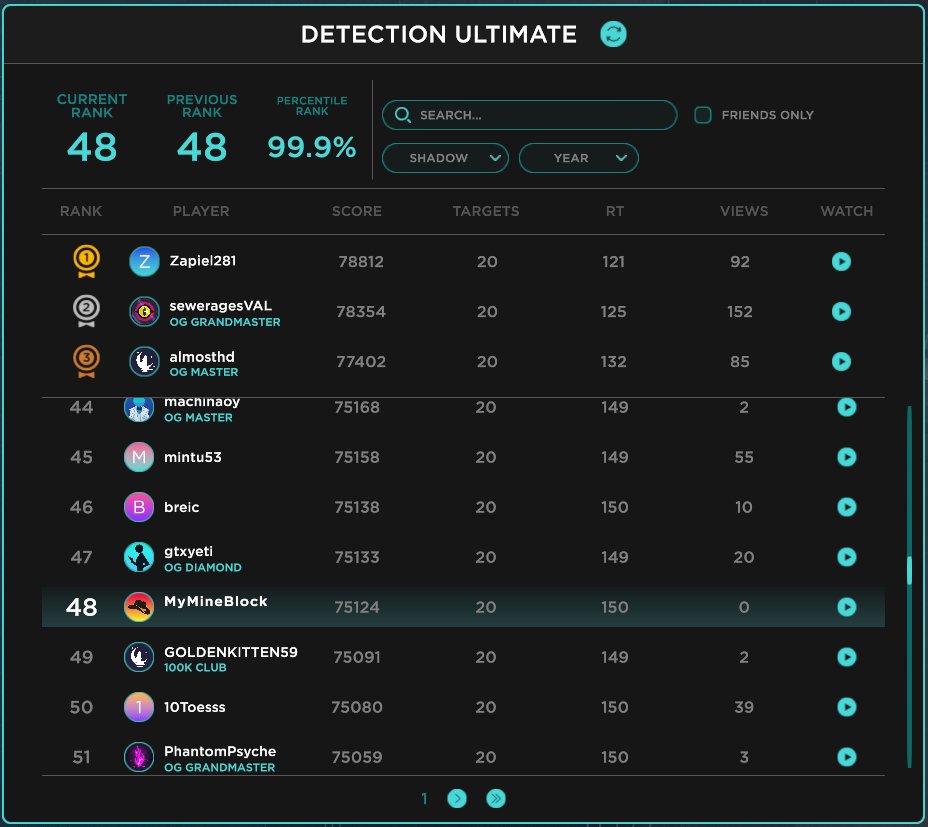Screen dimensions: 928x827
Task: Watch breic's replay
Action: tap(846, 507)
